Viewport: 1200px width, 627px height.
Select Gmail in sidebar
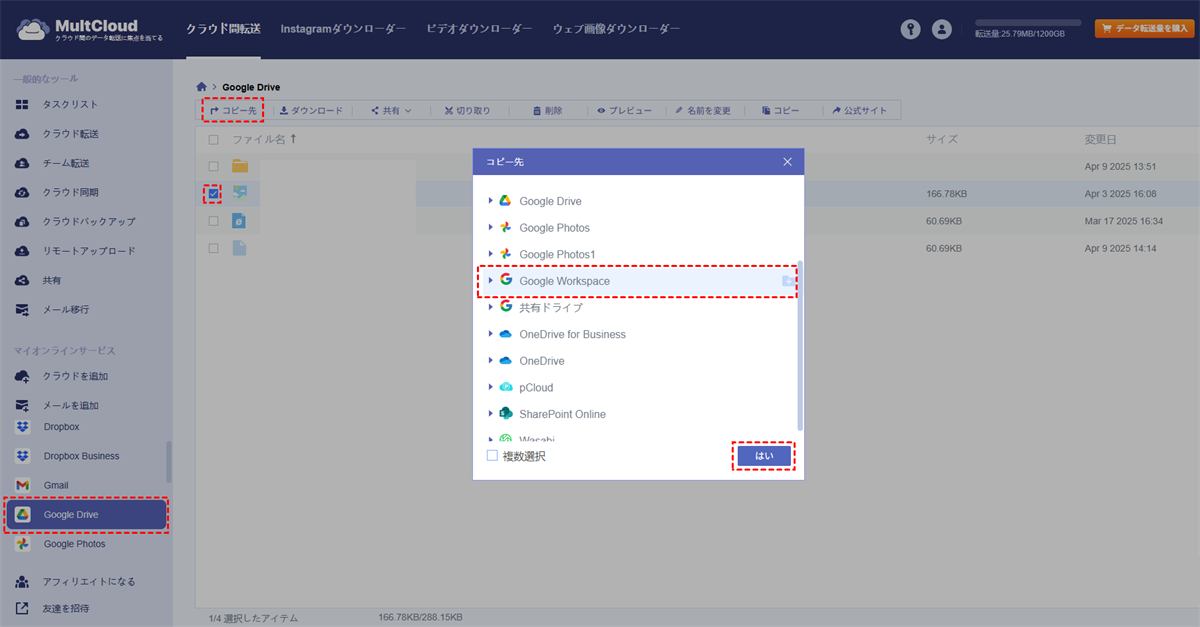tap(56, 485)
